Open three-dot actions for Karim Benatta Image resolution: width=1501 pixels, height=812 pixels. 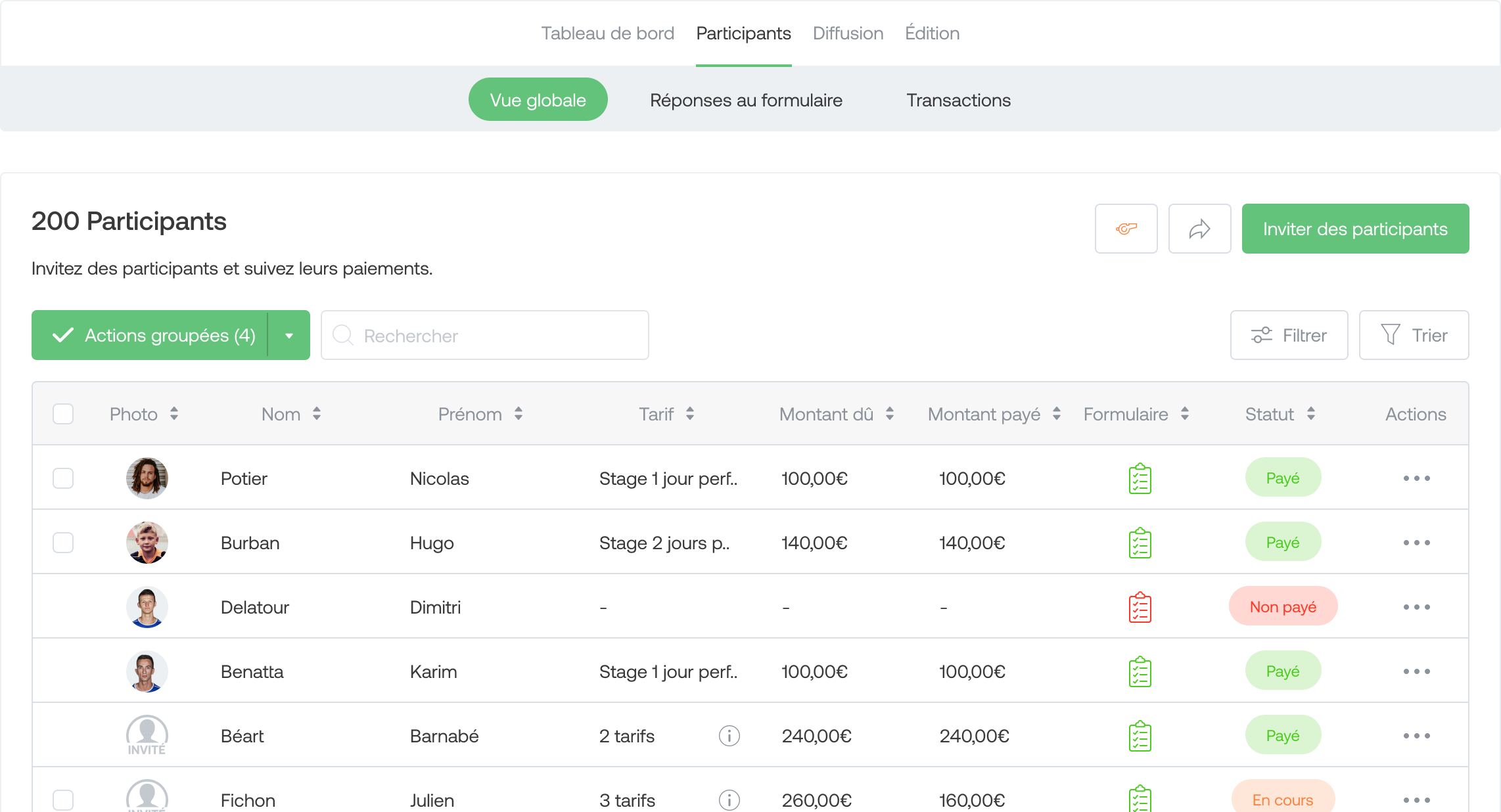pos(1416,671)
